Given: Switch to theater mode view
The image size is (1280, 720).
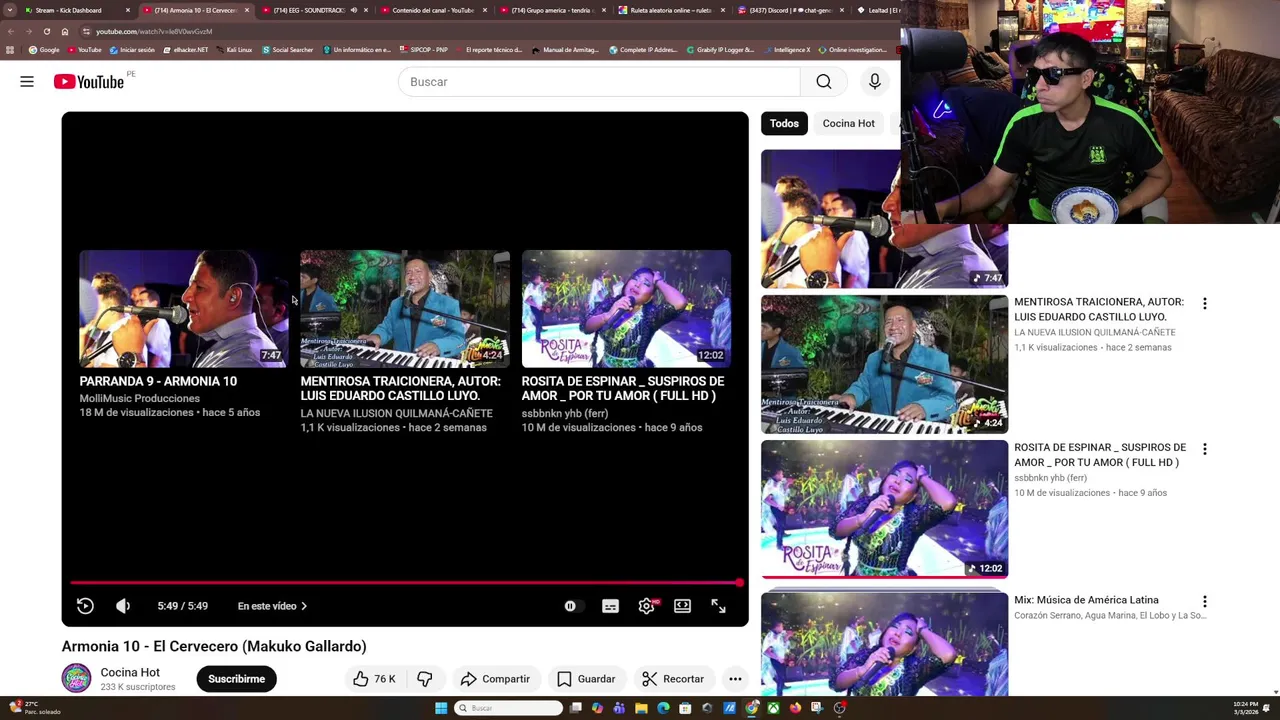Looking at the screenshot, I should coord(682,606).
